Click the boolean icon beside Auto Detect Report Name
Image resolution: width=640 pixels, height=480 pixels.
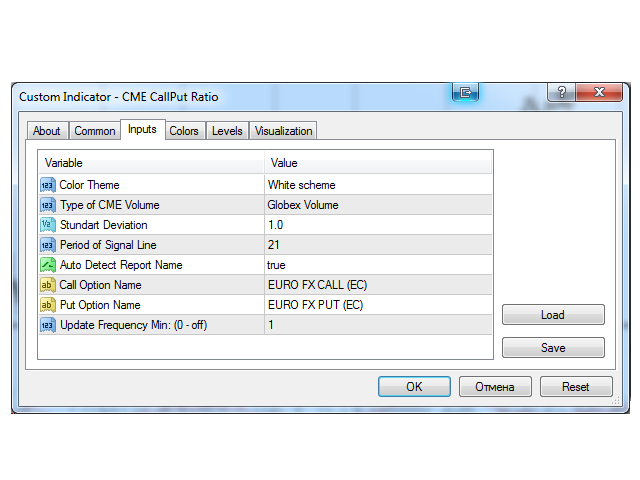[48, 265]
